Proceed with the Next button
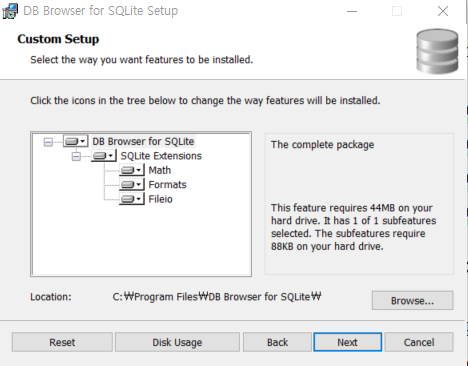The width and height of the screenshot is (468, 366). tap(347, 342)
